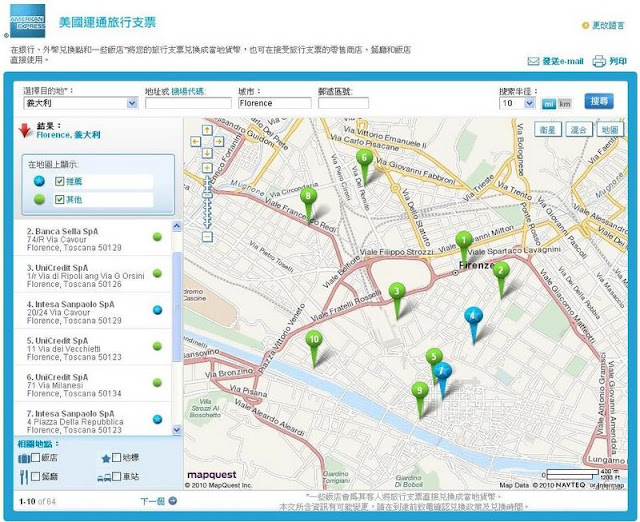Click the postal code input field
640x522 pixels.
point(344,103)
